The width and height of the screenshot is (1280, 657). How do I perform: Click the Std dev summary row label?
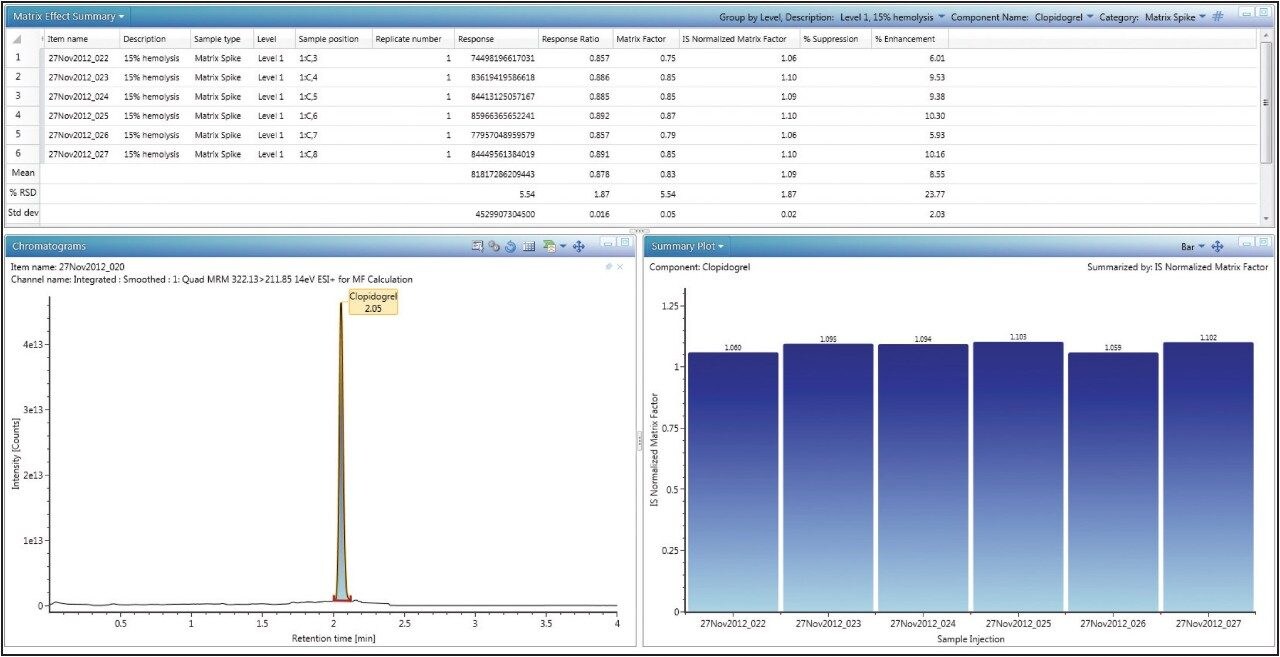click(x=23, y=212)
